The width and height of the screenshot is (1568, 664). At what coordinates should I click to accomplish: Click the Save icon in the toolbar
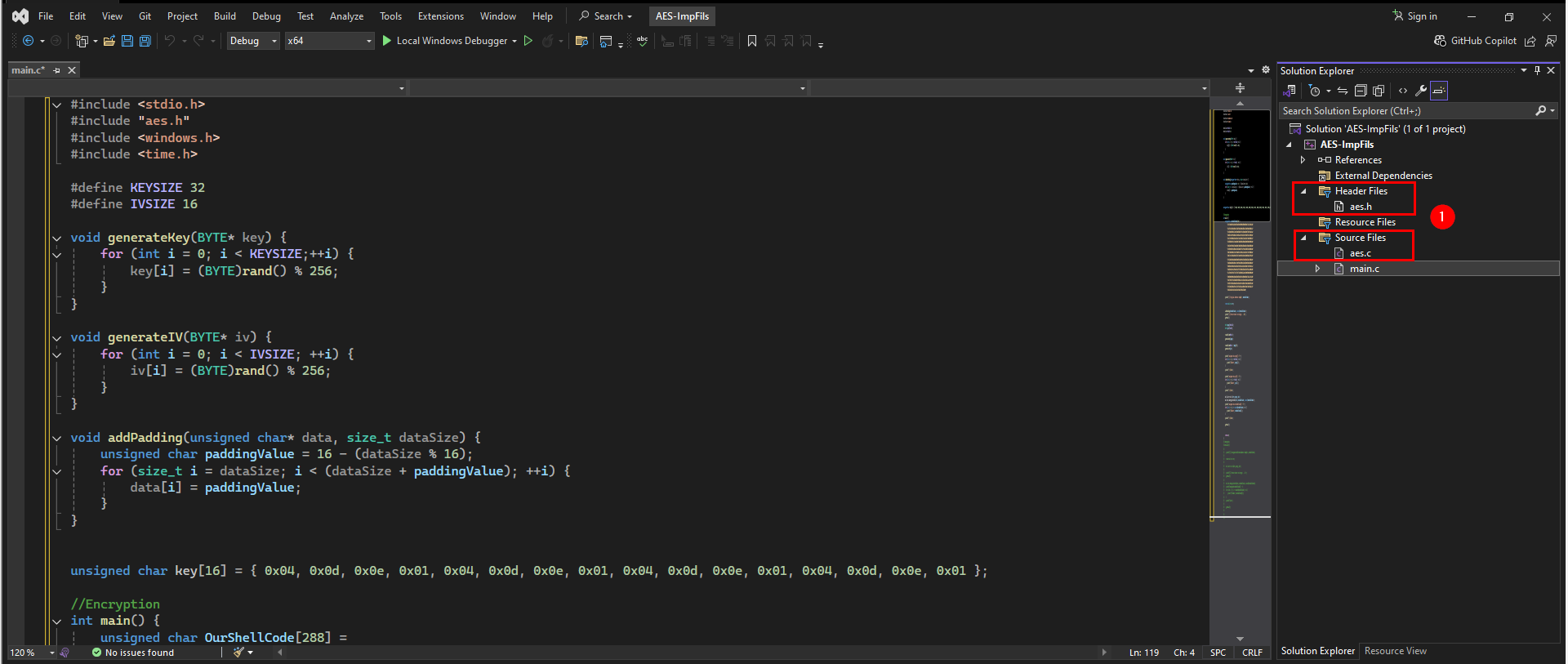[127, 41]
